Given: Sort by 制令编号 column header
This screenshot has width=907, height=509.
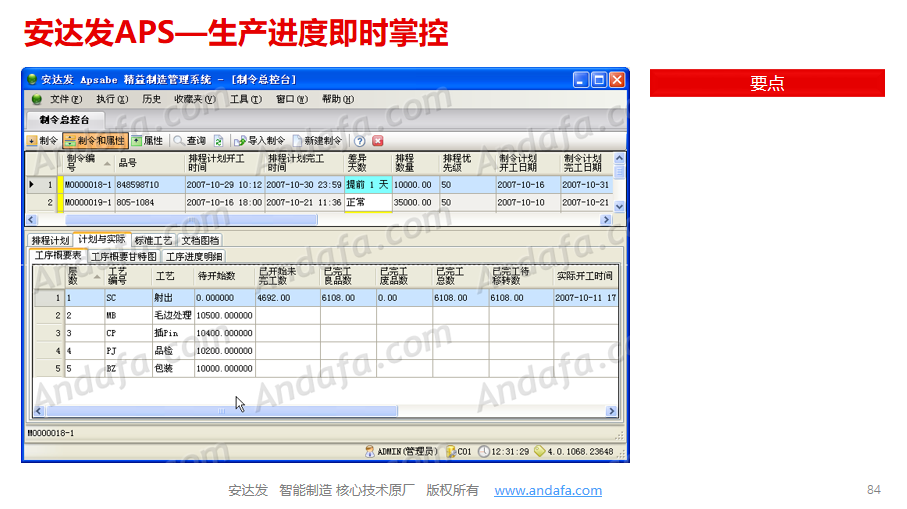Looking at the screenshot, I should pyautogui.click(x=89, y=163).
